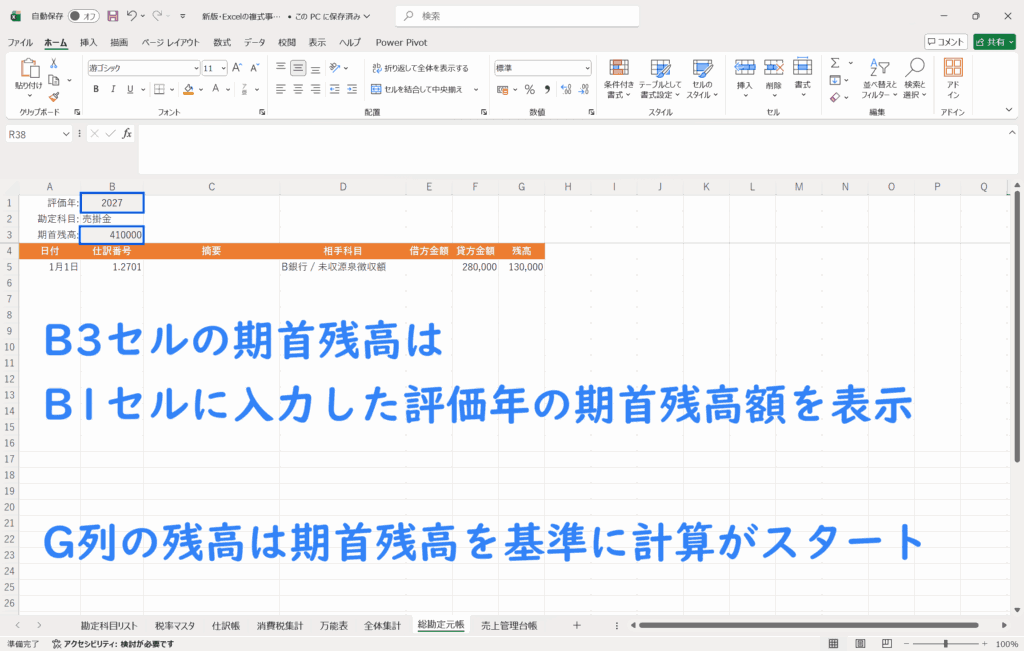Click the fill color paint bucket swatch

188,89
